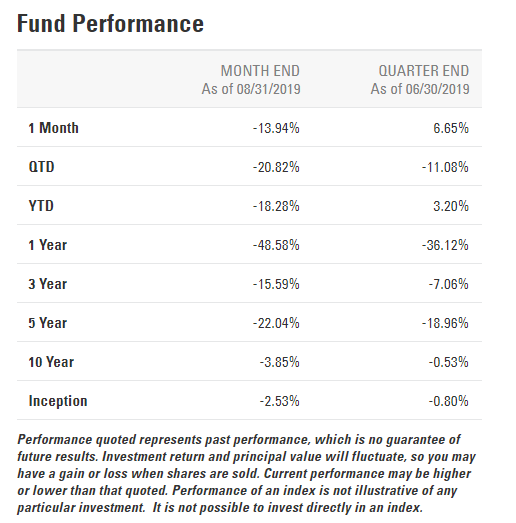Click the Fund Performance heading

coord(110,24)
